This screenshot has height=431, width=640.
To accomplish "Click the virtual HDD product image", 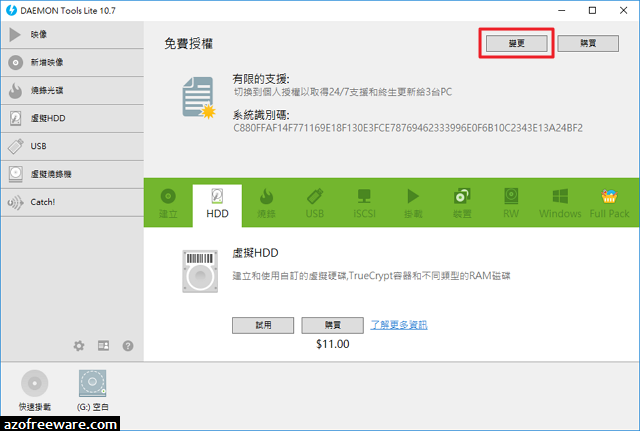I will tap(200, 271).
